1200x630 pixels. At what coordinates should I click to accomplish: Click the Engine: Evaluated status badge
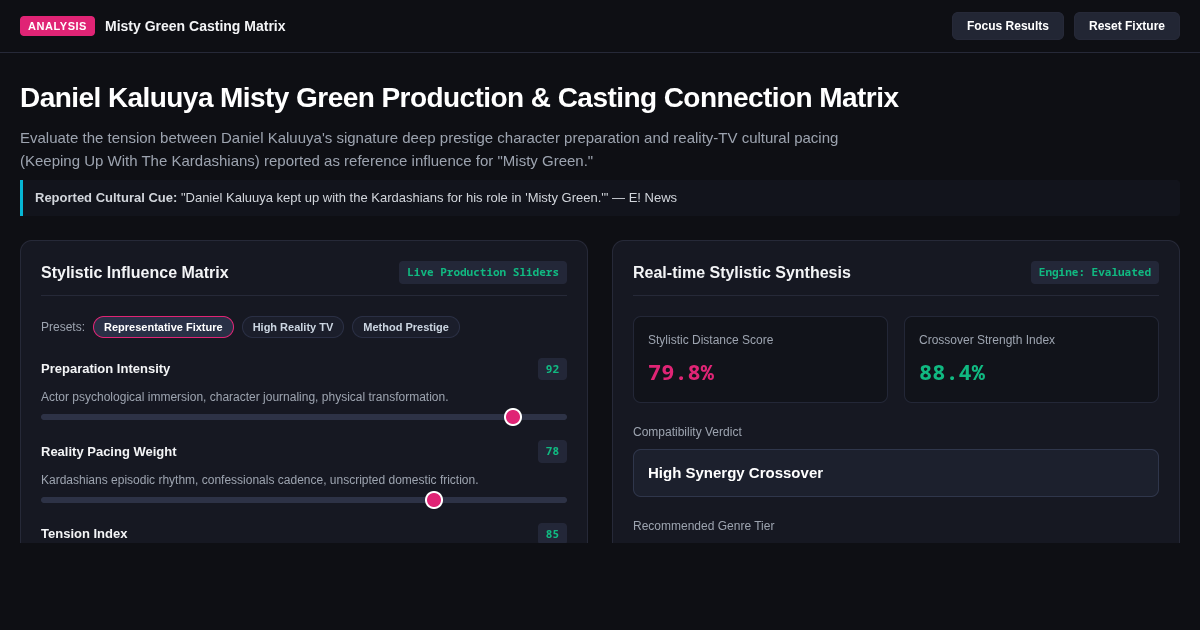pyautogui.click(x=1095, y=272)
